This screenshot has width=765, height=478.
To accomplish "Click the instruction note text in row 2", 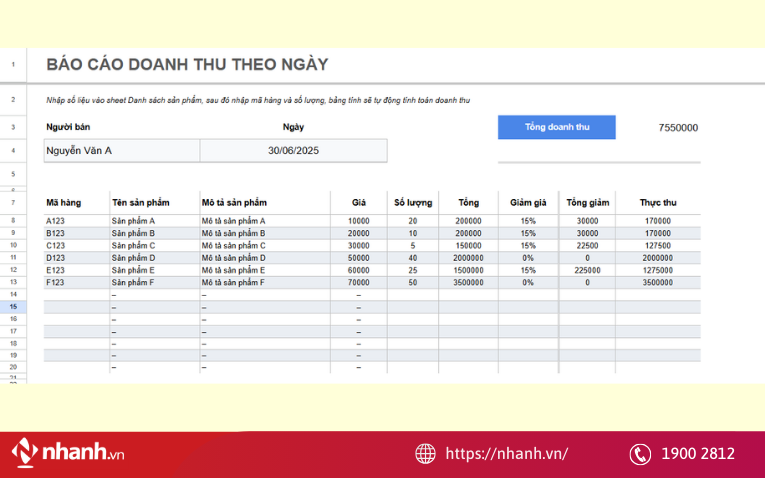I will (x=258, y=100).
